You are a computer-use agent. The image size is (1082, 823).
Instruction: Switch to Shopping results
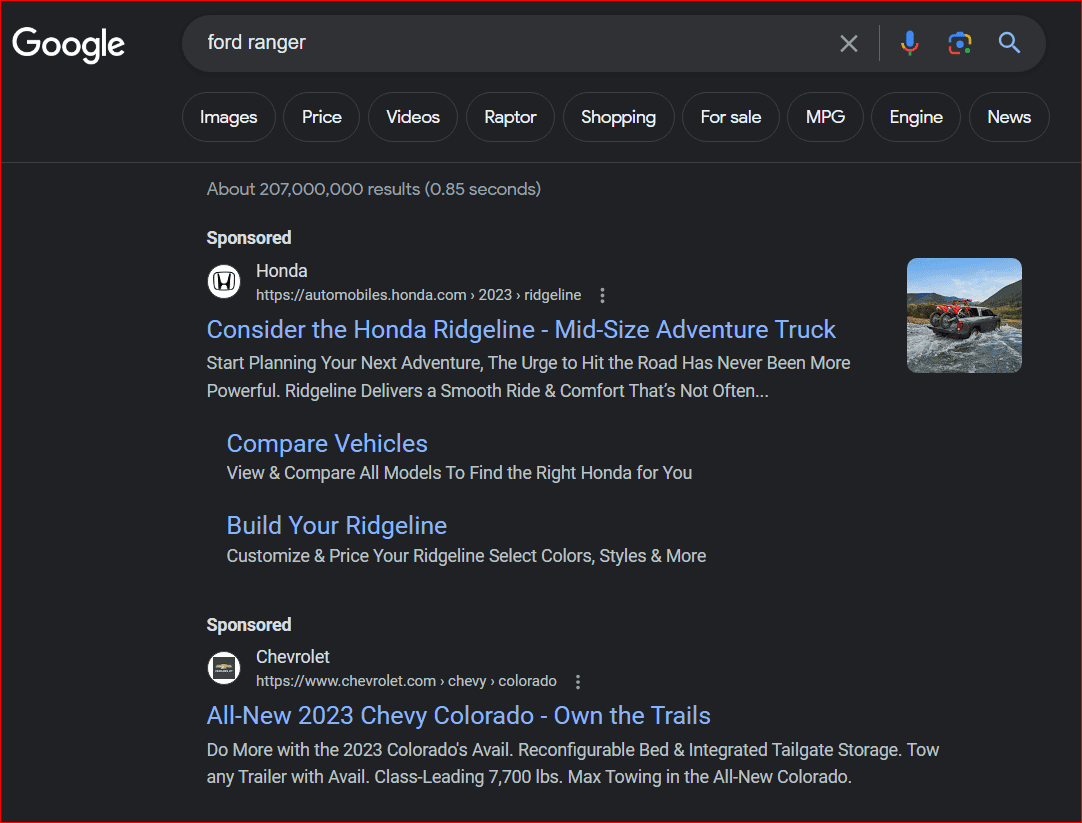tap(618, 117)
